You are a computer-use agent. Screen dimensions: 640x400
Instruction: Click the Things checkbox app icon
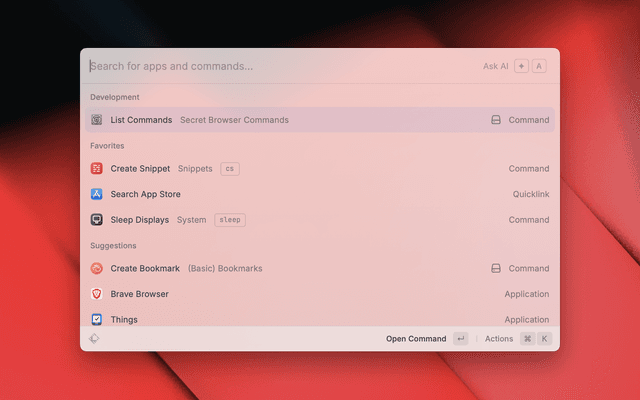(x=97, y=319)
